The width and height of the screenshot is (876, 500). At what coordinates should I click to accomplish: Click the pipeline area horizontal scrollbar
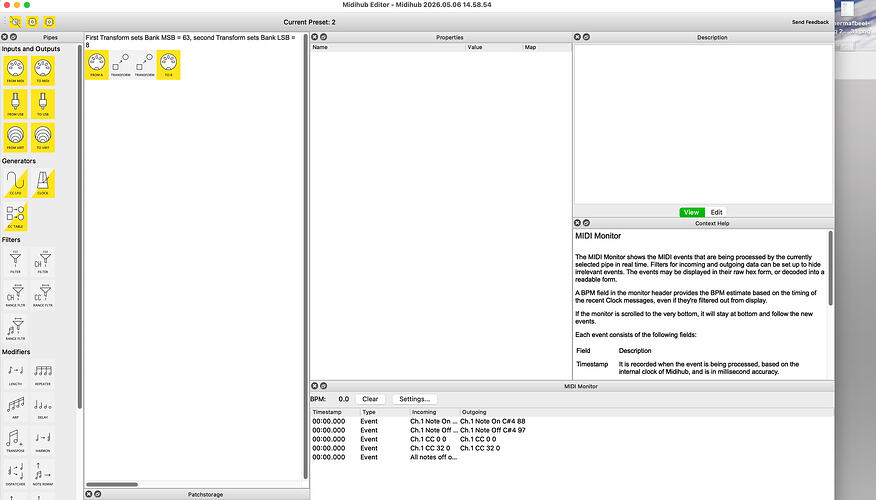112,484
